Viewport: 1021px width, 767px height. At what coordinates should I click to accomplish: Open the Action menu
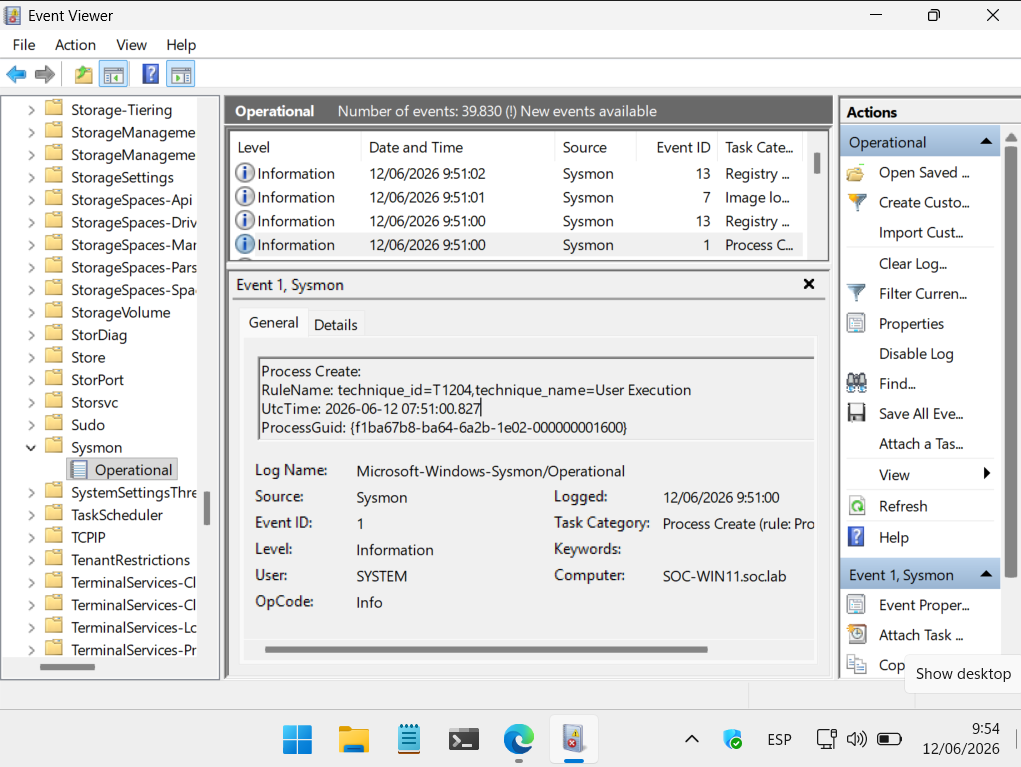click(76, 45)
